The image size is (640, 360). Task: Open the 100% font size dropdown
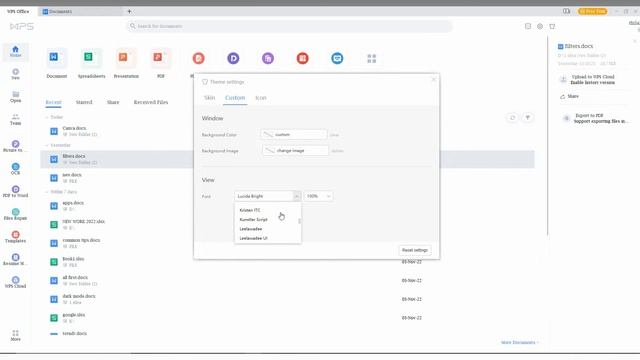point(318,196)
